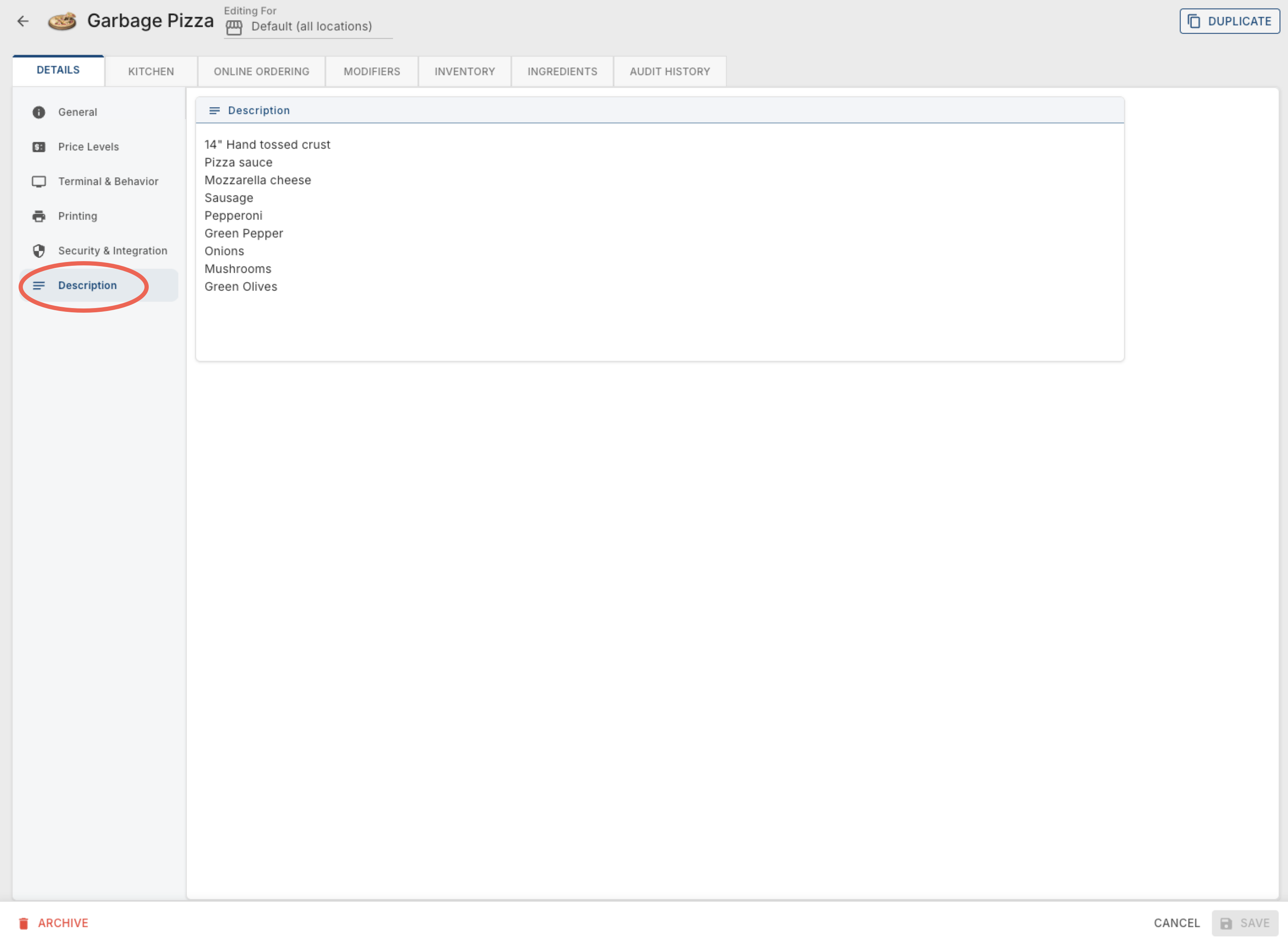Open Terminal & Behavior monitor icon

pyautogui.click(x=39, y=182)
